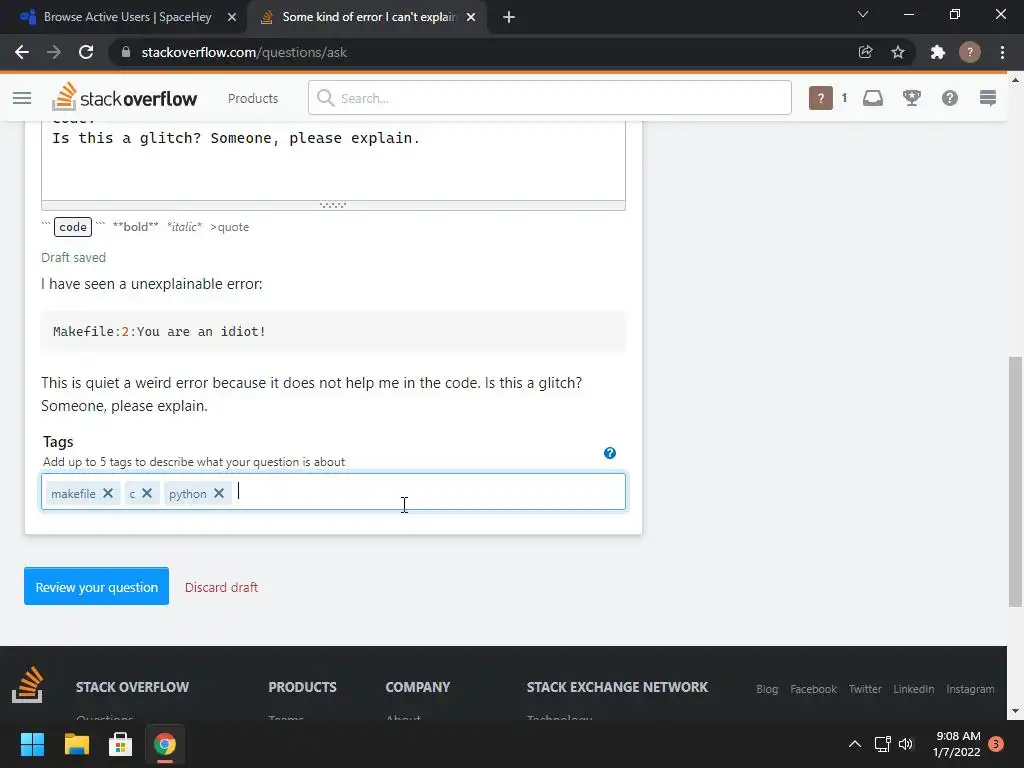Open the Instagram footer link
Screen dimensions: 1024x768
(x=970, y=689)
